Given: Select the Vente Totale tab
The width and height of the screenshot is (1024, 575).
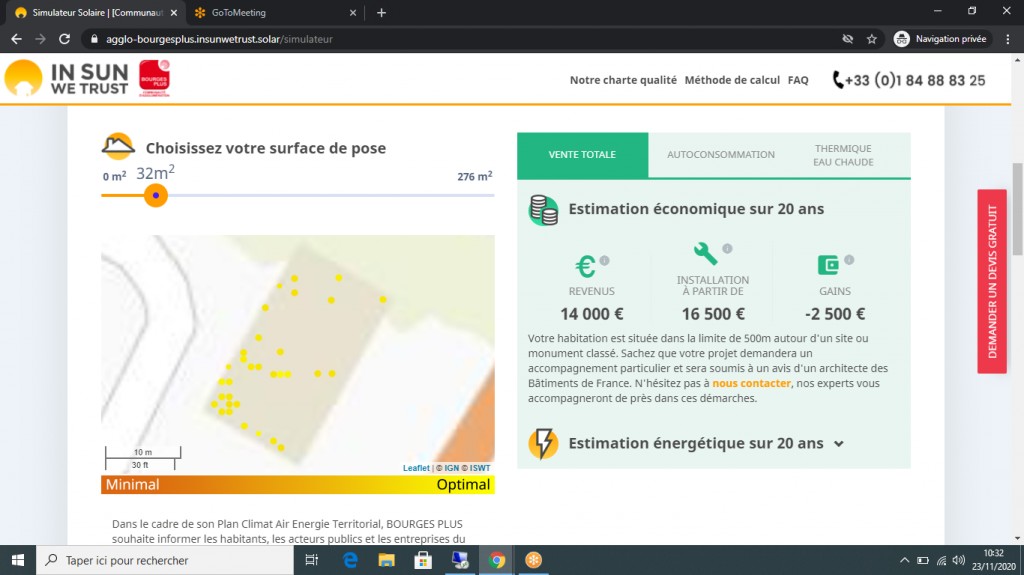Looking at the screenshot, I should coord(582,155).
